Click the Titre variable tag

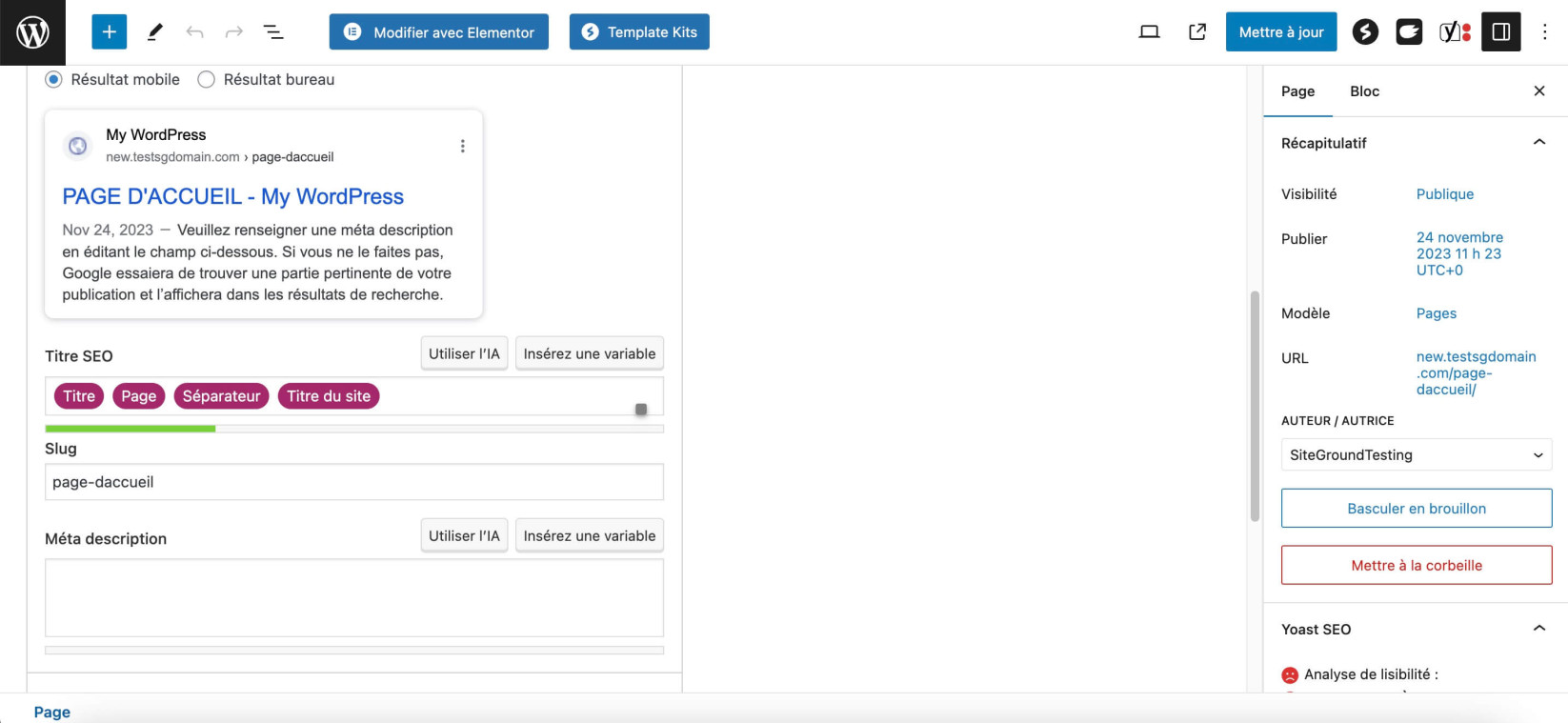click(x=79, y=396)
